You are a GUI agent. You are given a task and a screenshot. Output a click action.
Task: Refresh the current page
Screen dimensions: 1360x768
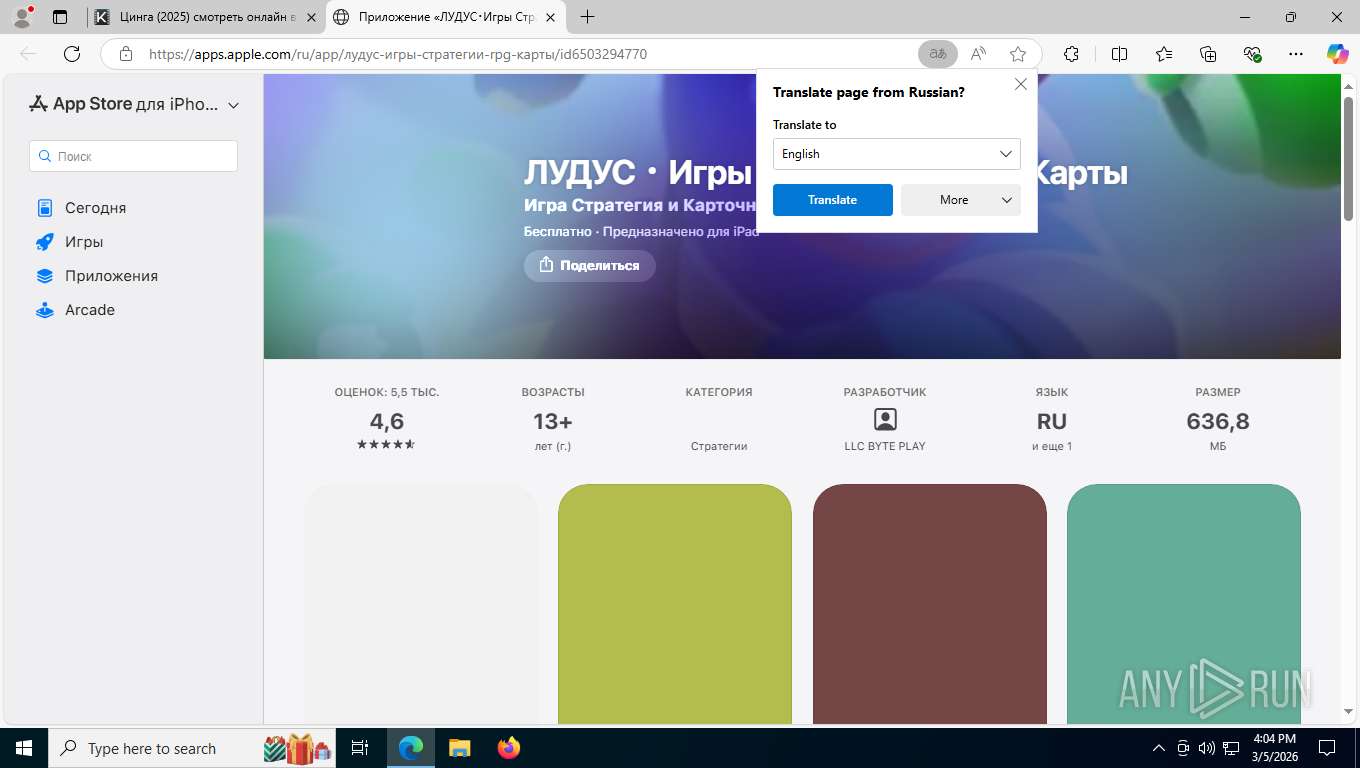[72, 54]
